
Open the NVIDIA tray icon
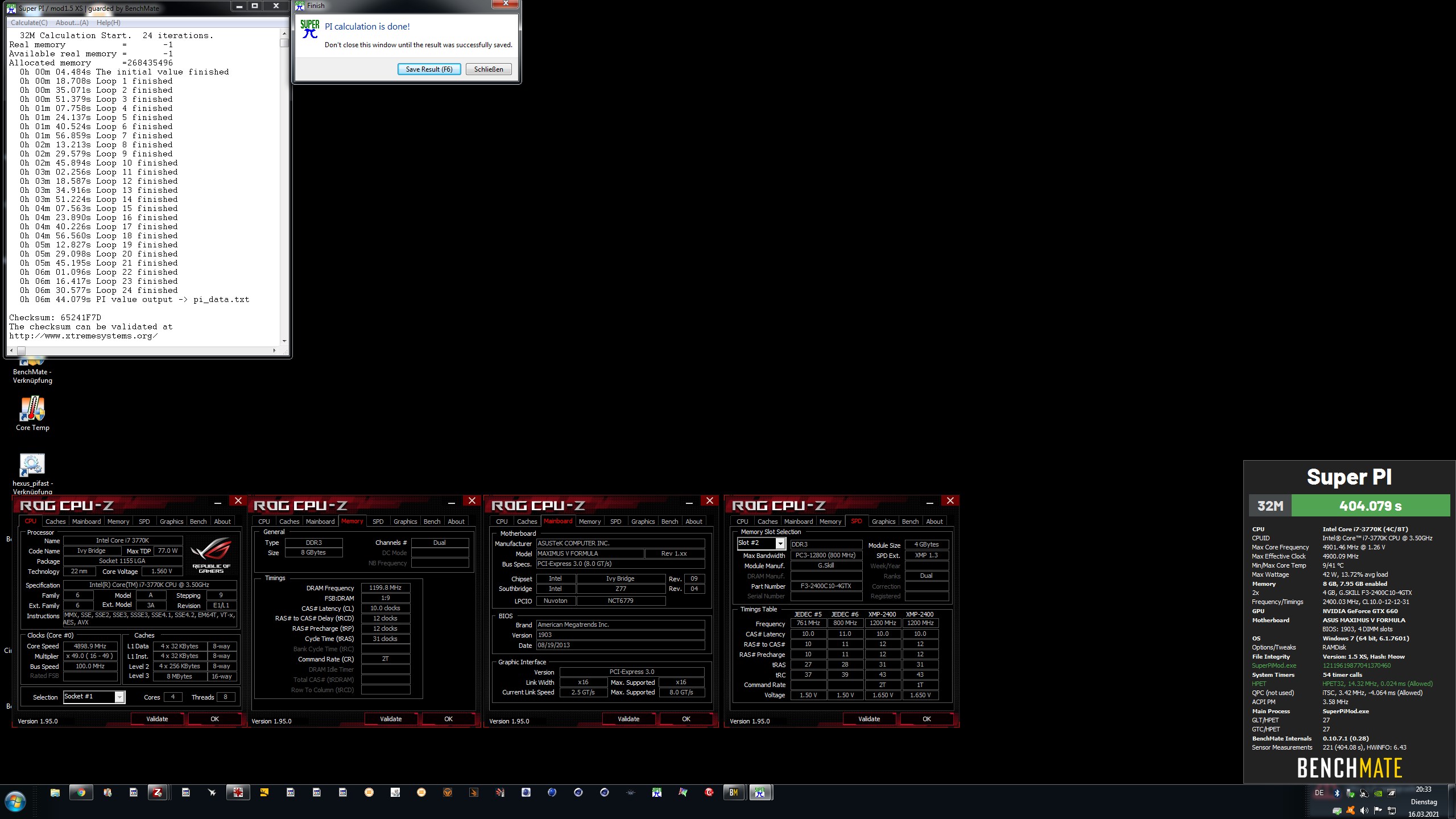pos(1378,793)
